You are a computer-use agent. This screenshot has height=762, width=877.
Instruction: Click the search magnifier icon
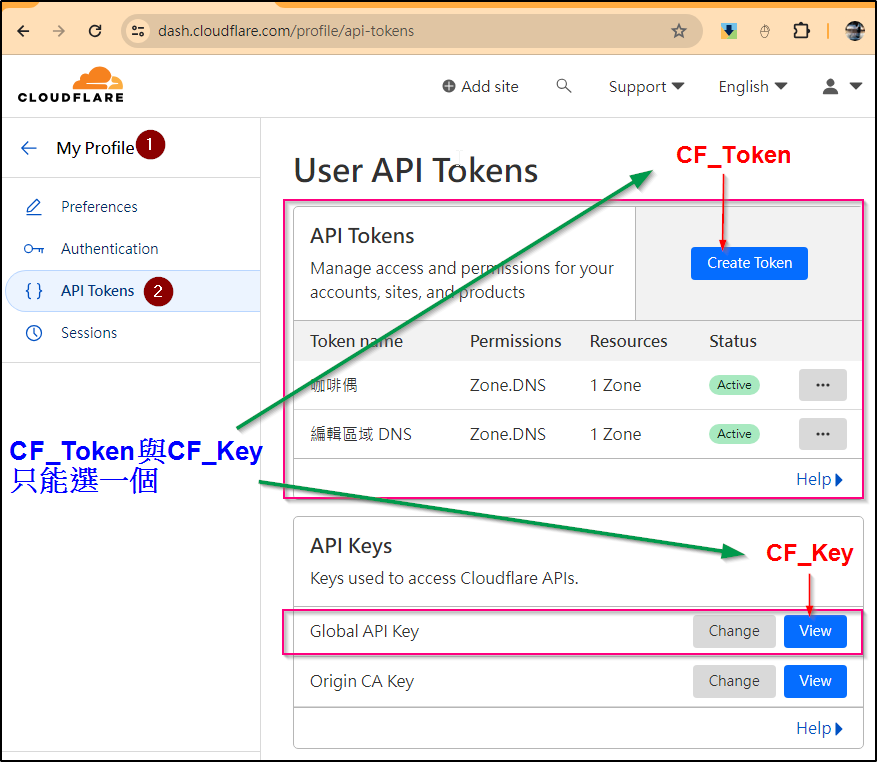[x=564, y=86]
